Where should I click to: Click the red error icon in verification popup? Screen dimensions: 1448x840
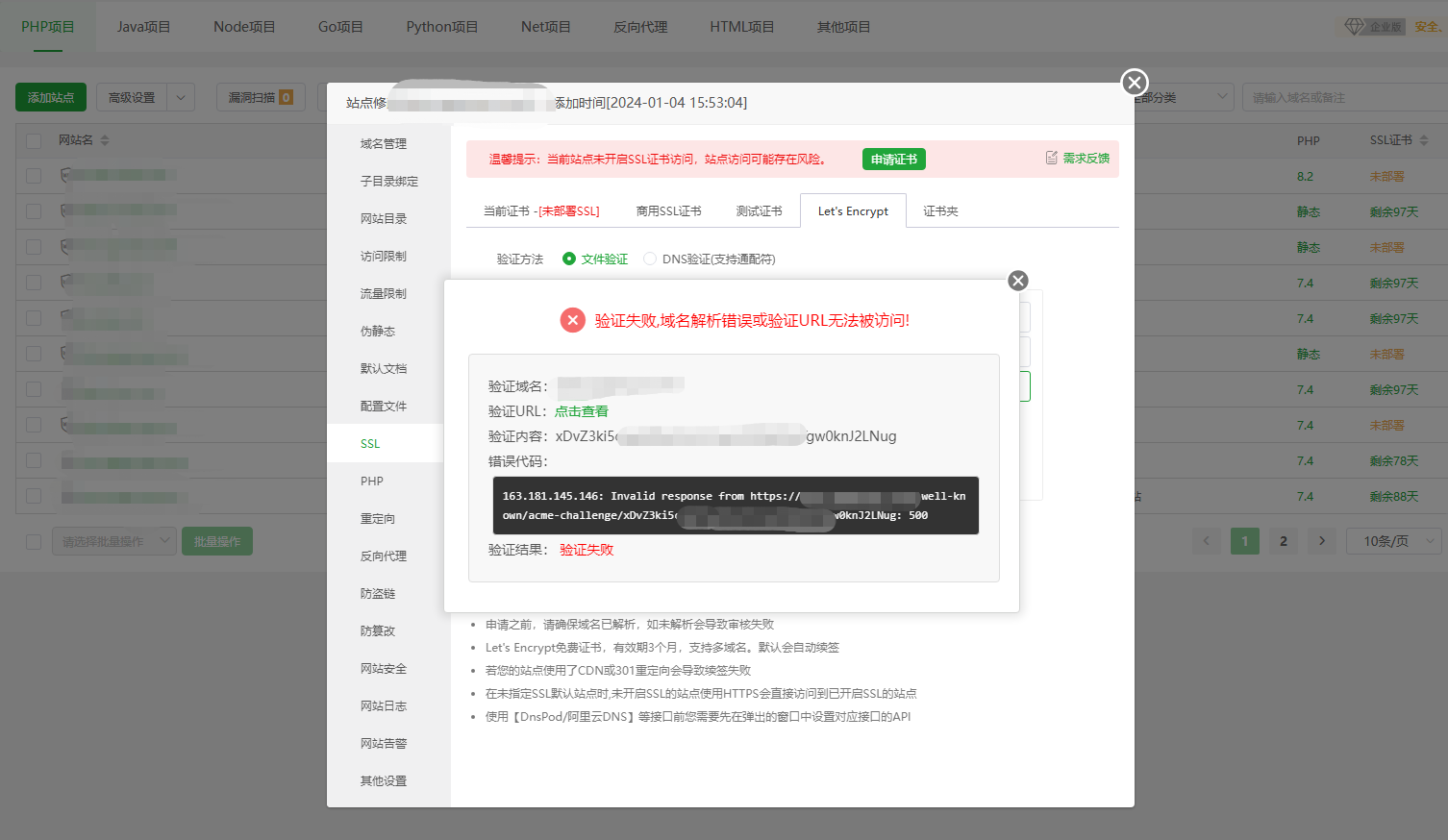point(573,320)
